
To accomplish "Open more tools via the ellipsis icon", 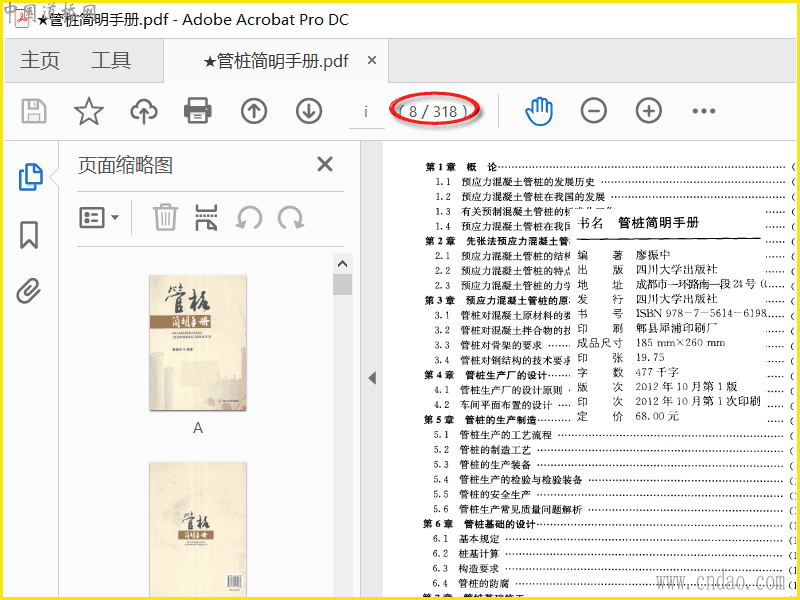I will point(704,111).
